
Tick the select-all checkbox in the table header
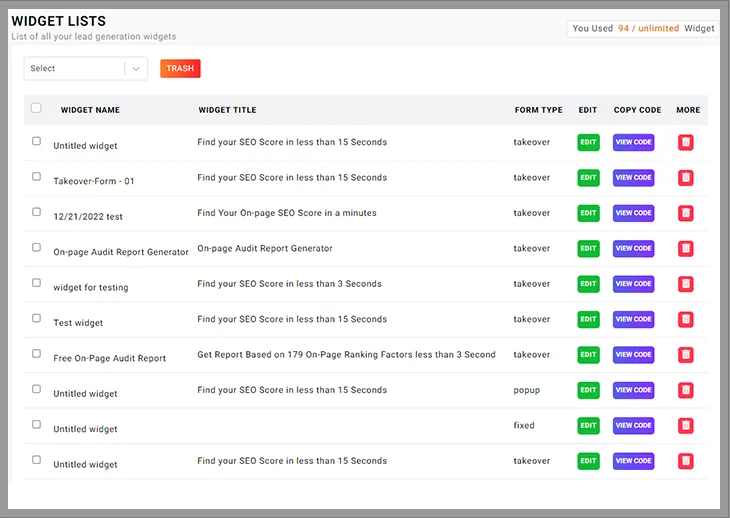(36, 108)
